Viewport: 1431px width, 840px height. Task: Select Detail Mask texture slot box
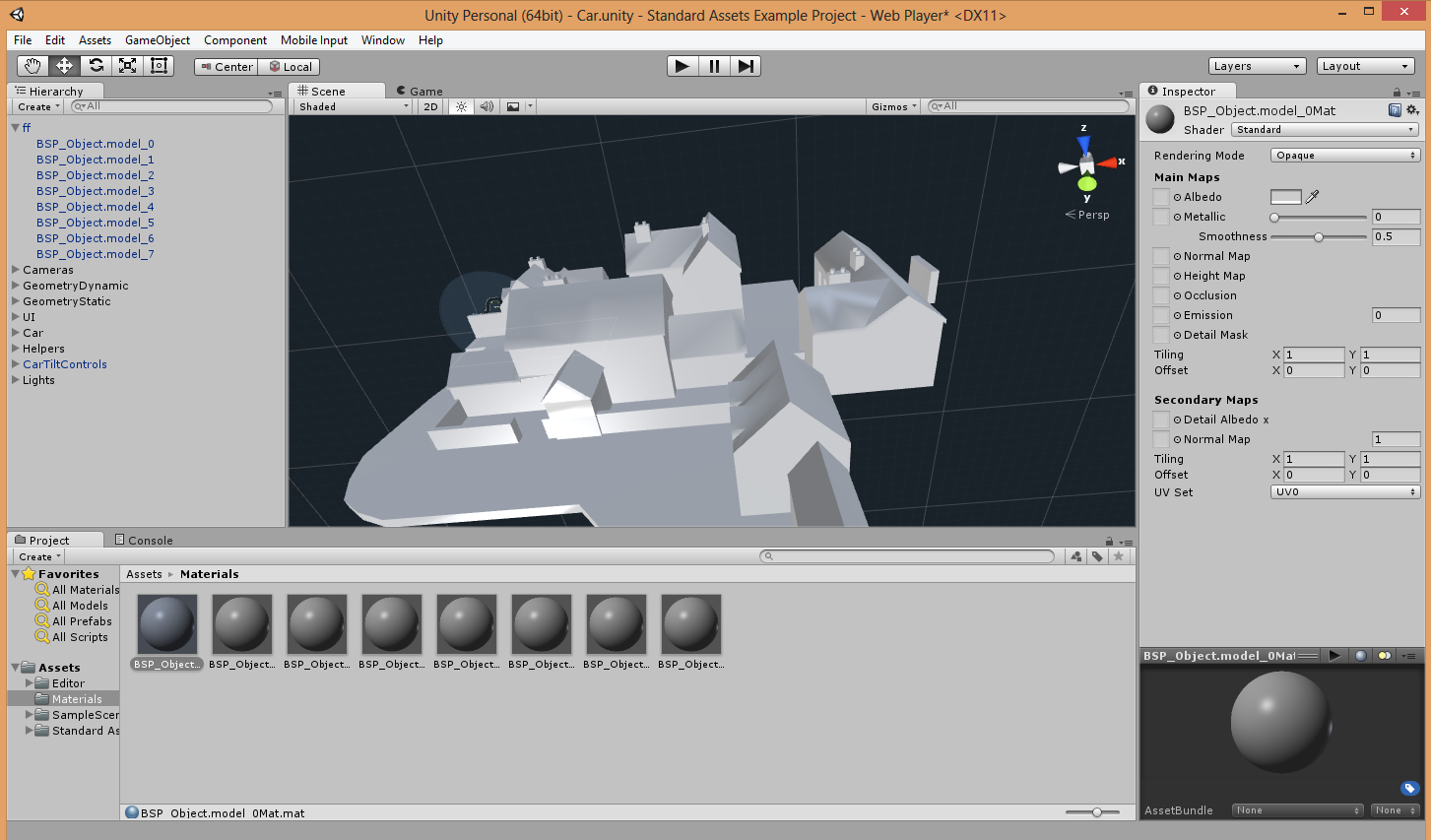point(1161,335)
